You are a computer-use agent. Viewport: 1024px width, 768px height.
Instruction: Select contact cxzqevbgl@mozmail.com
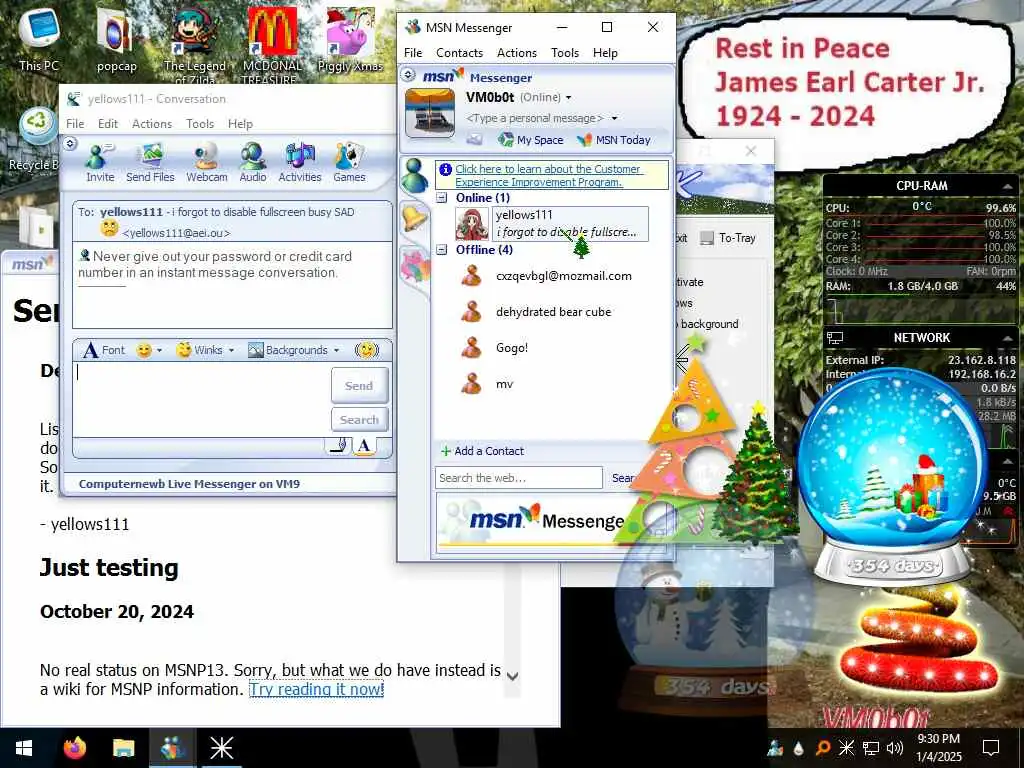(564, 276)
